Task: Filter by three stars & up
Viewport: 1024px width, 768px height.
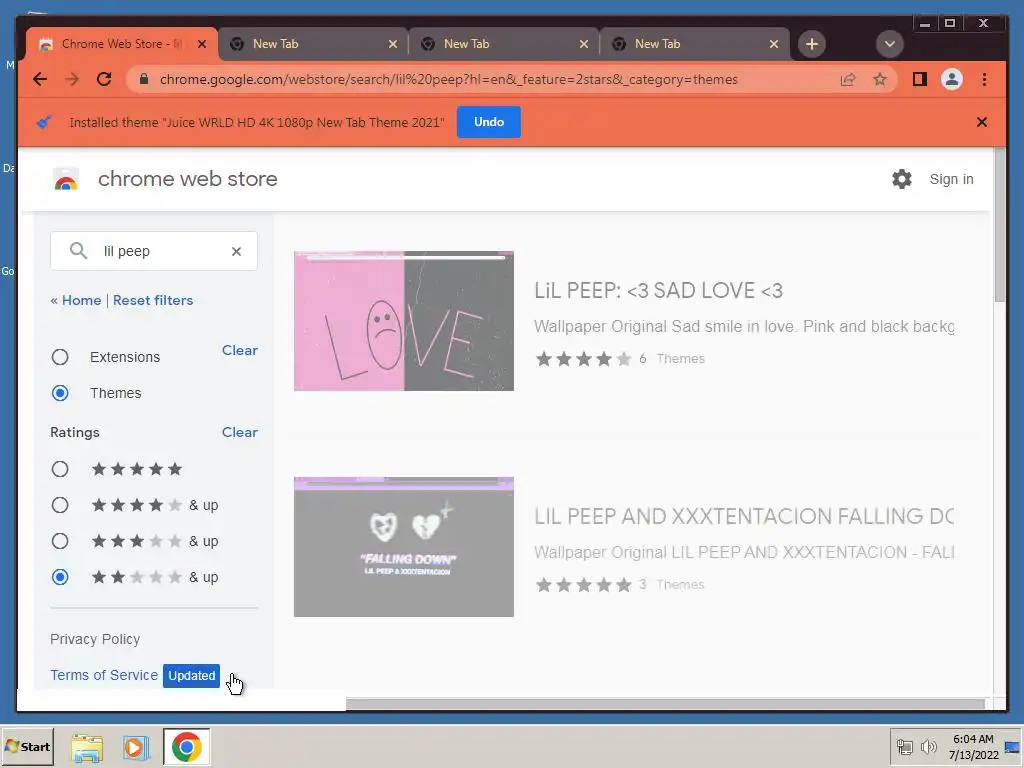Action: tap(60, 541)
